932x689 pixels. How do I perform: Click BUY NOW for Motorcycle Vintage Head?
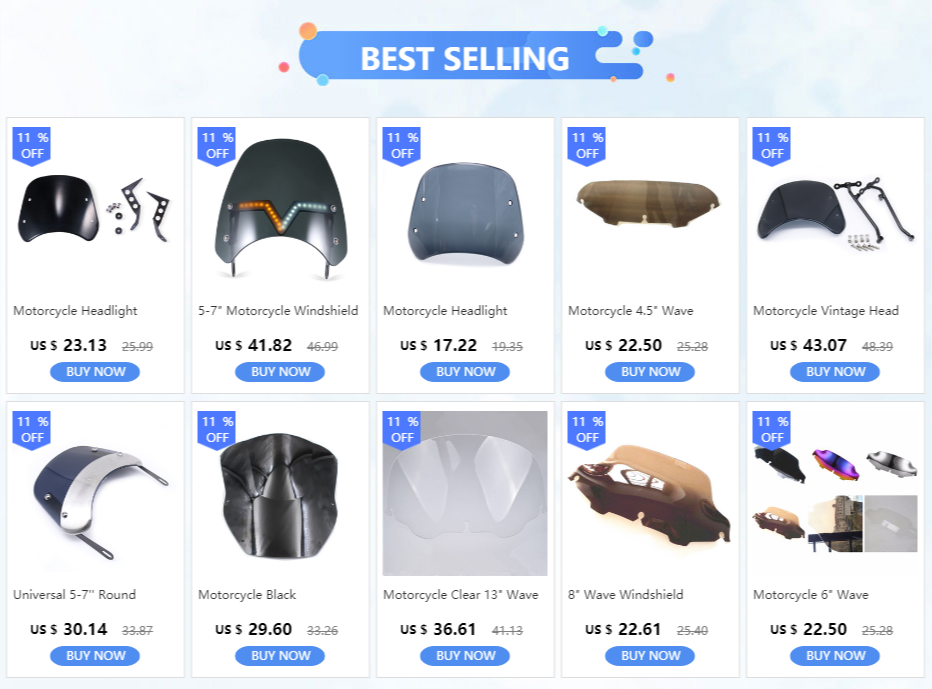(835, 372)
